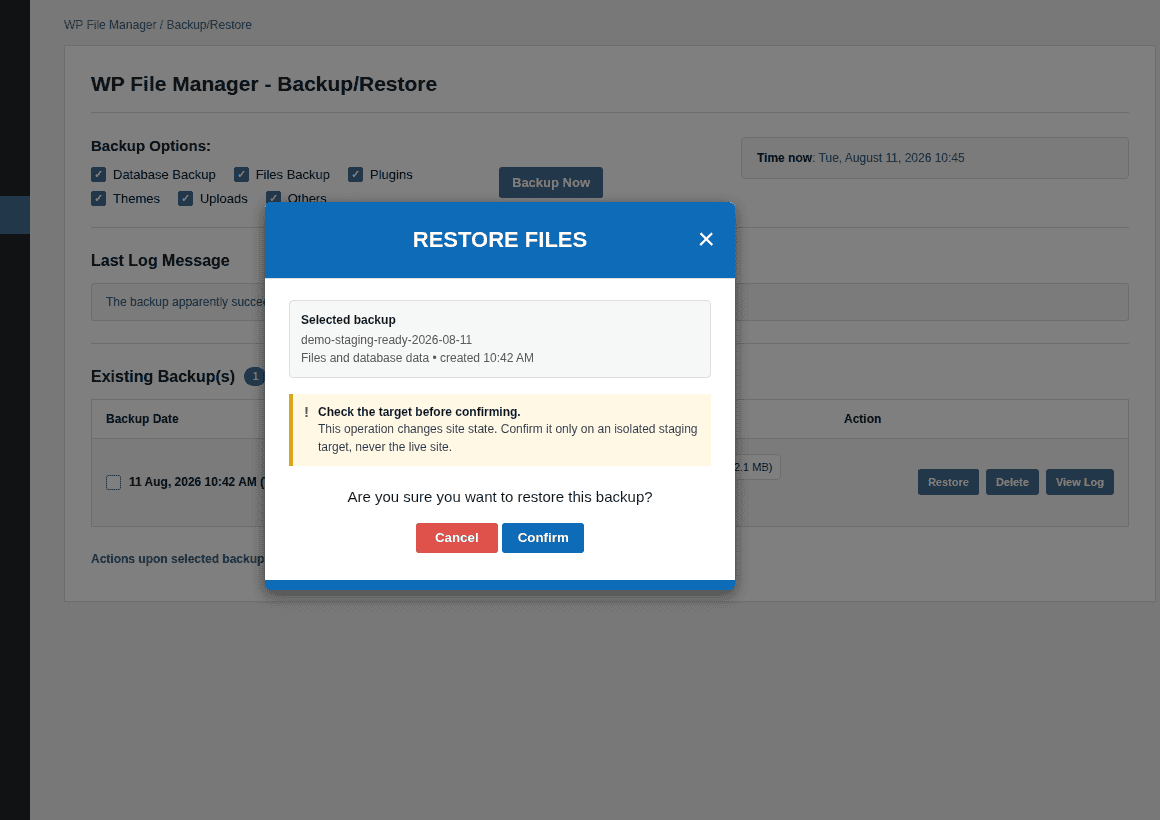
Task: Click 'Check the target before confirming.' heading
Action: (x=419, y=411)
